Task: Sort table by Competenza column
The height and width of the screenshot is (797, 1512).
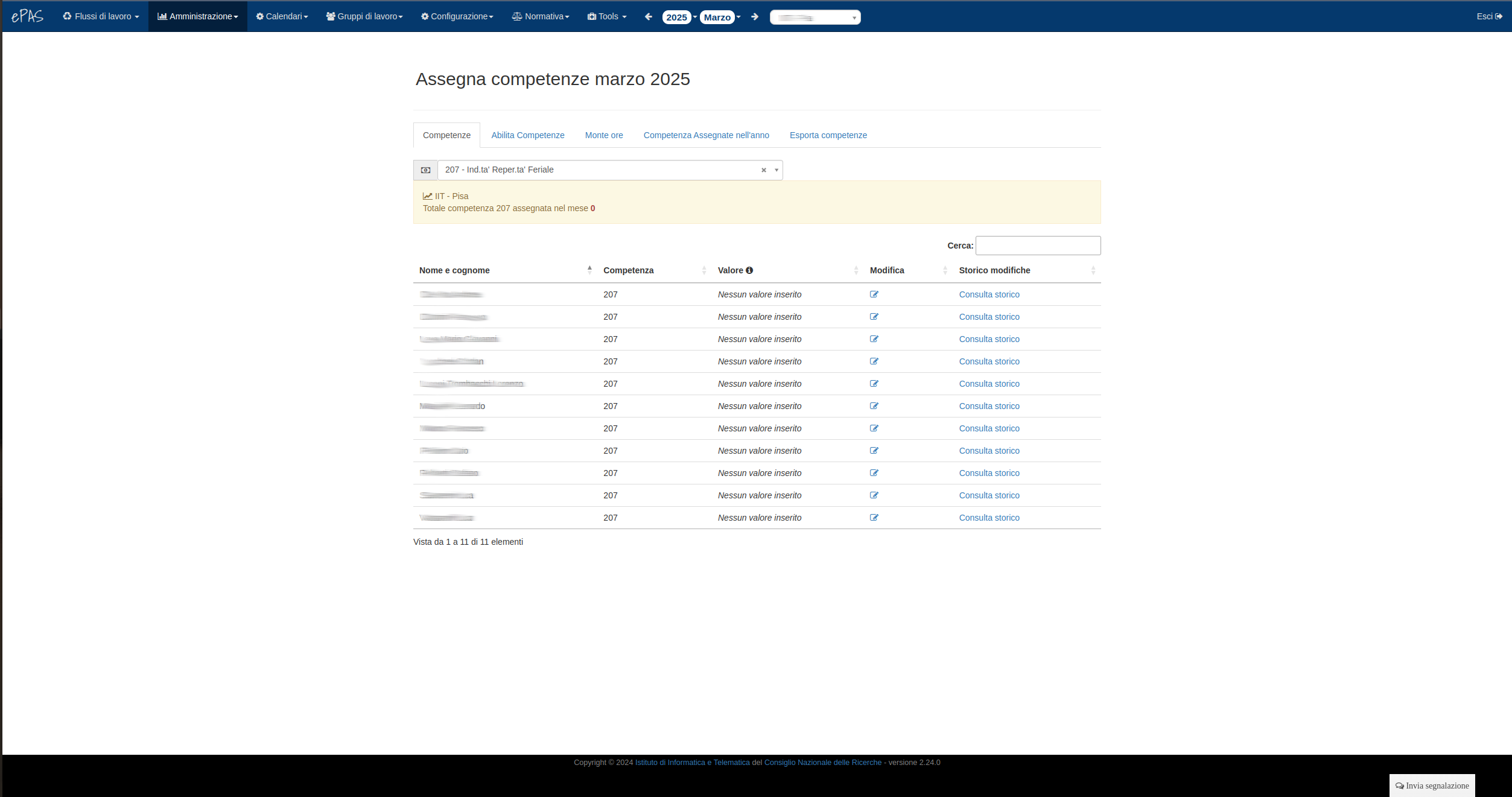Action: [628, 270]
